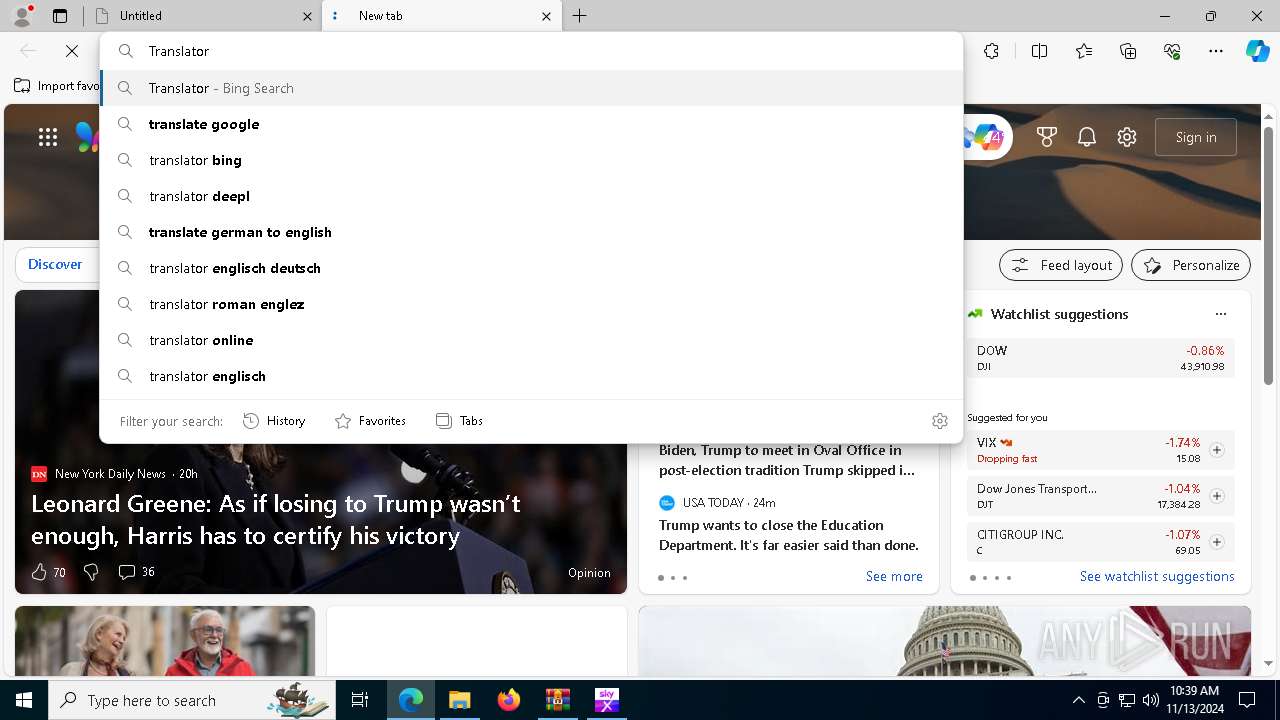The image size is (1280, 720).
Task: Open Task View in taskbar
Action: pos(360,700)
